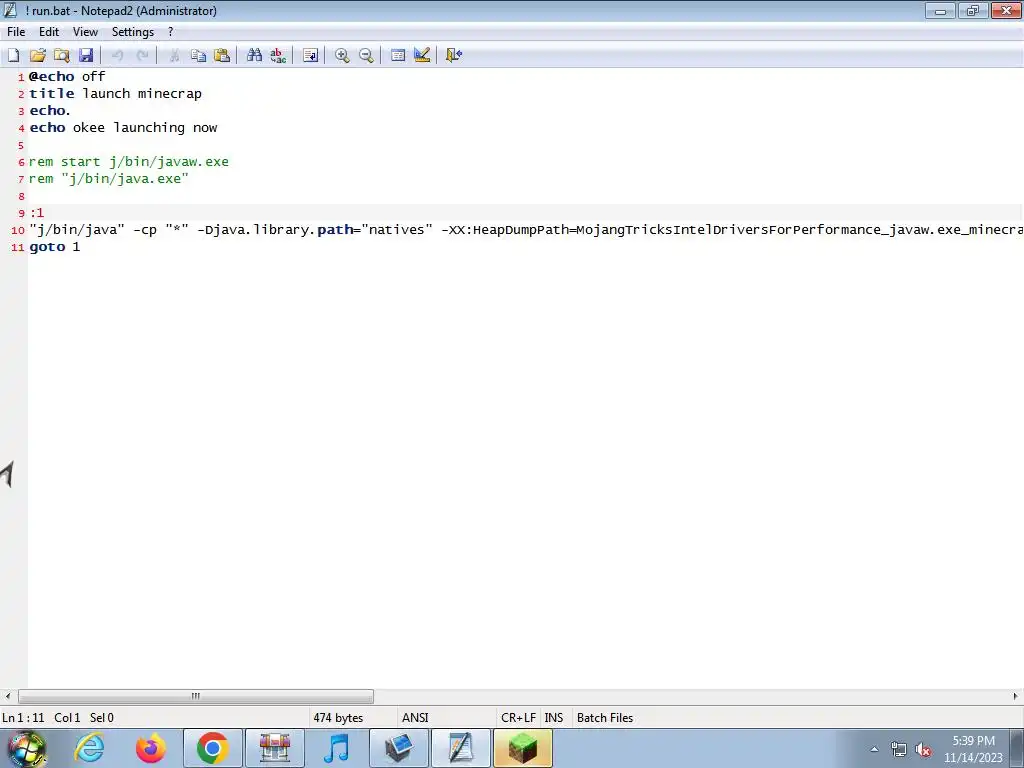The image size is (1024, 768).
Task: Click the Copy toolbar icon
Action: [199, 56]
